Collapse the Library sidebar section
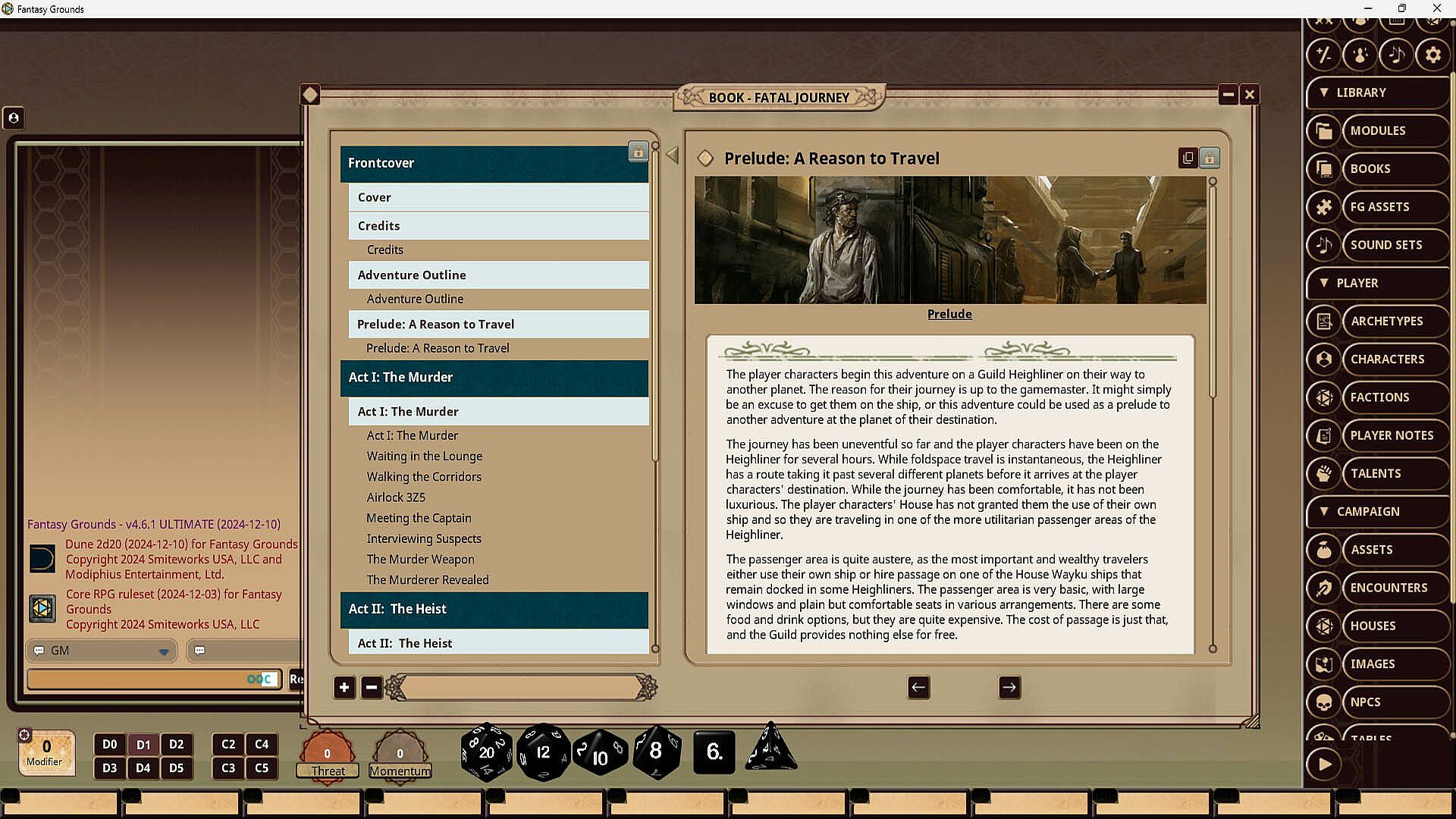Screen dimensions: 1456x819 1324,93
